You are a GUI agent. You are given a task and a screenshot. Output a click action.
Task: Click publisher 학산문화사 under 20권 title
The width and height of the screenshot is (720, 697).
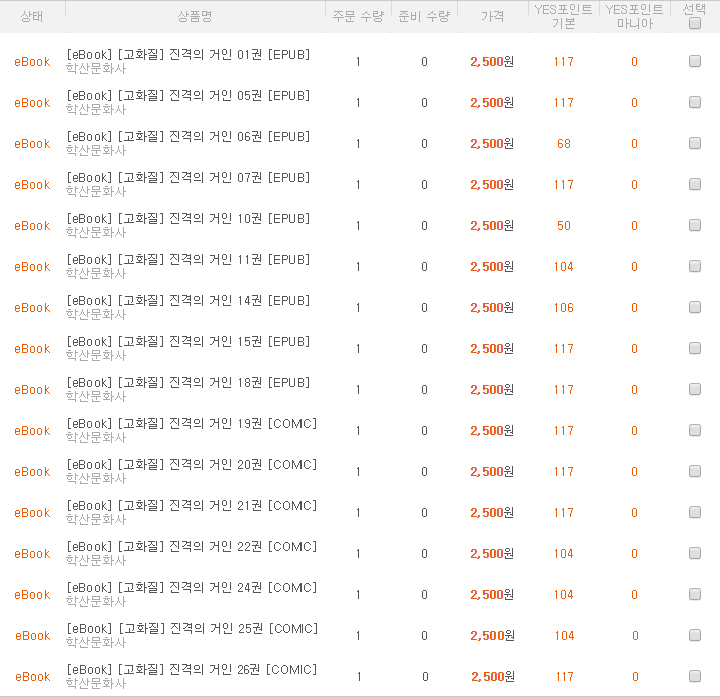(x=96, y=478)
